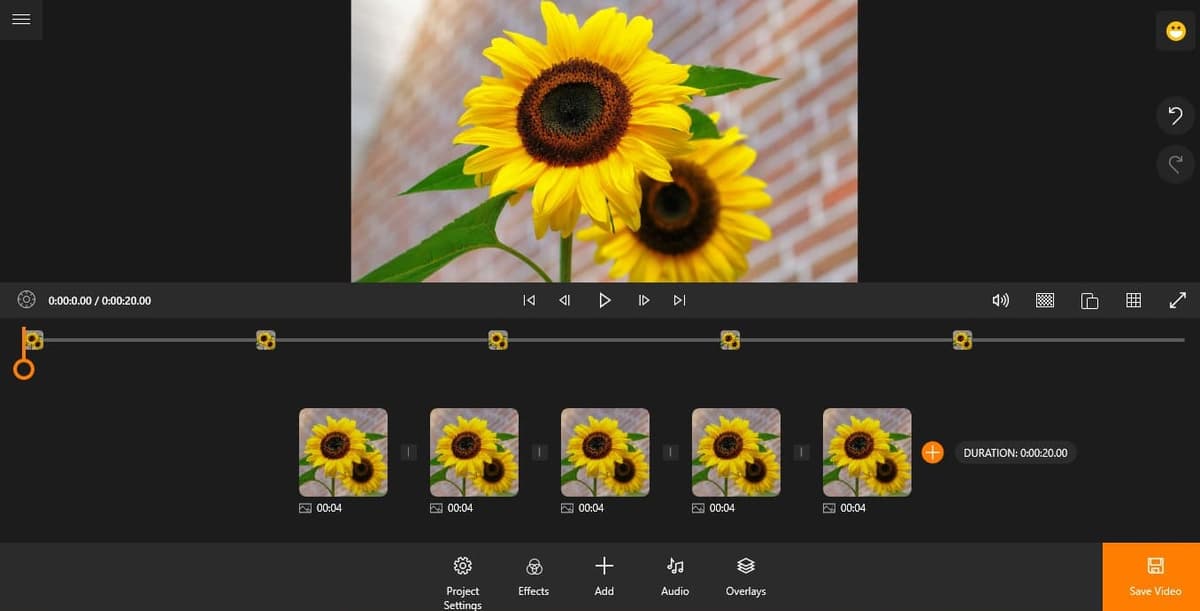This screenshot has height=611, width=1200.
Task: Open Project Settings
Action: pyautogui.click(x=463, y=582)
